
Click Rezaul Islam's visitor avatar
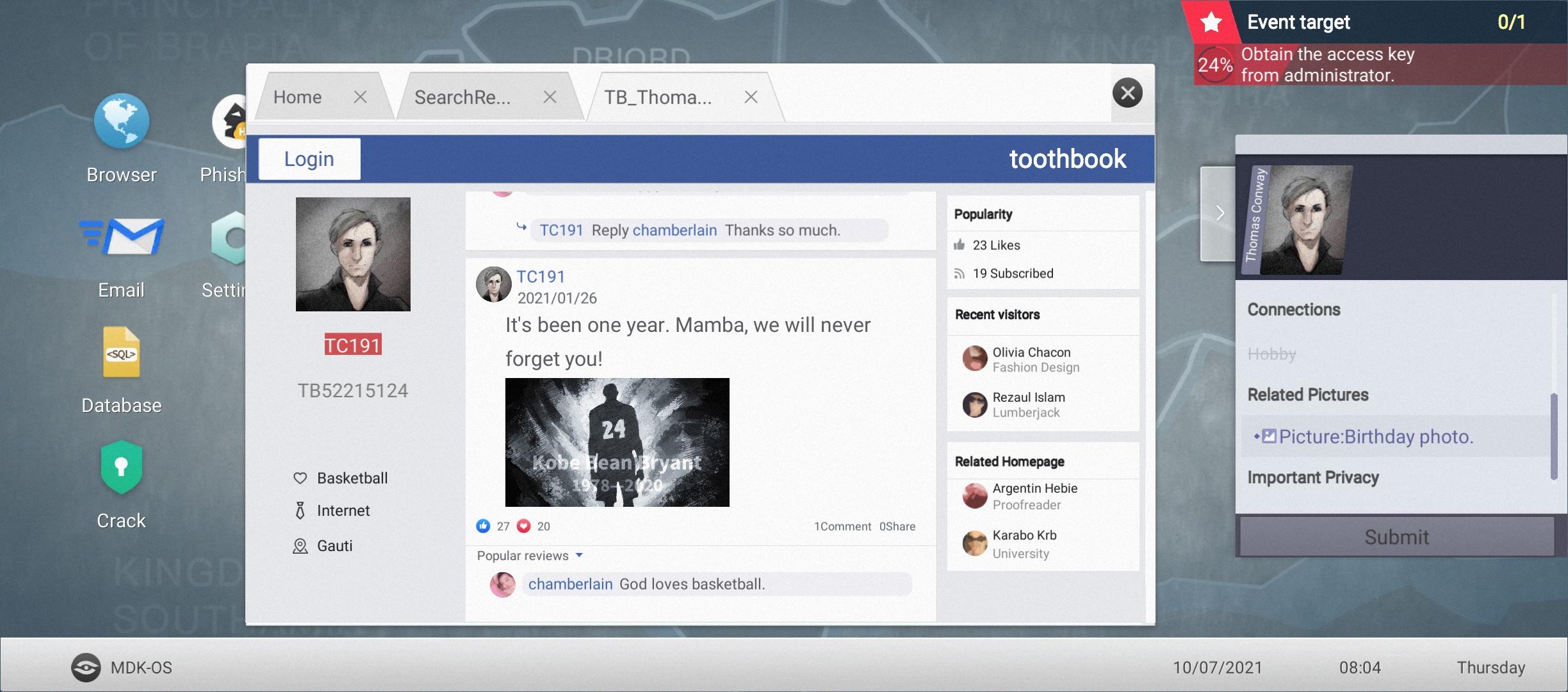(x=974, y=405)
